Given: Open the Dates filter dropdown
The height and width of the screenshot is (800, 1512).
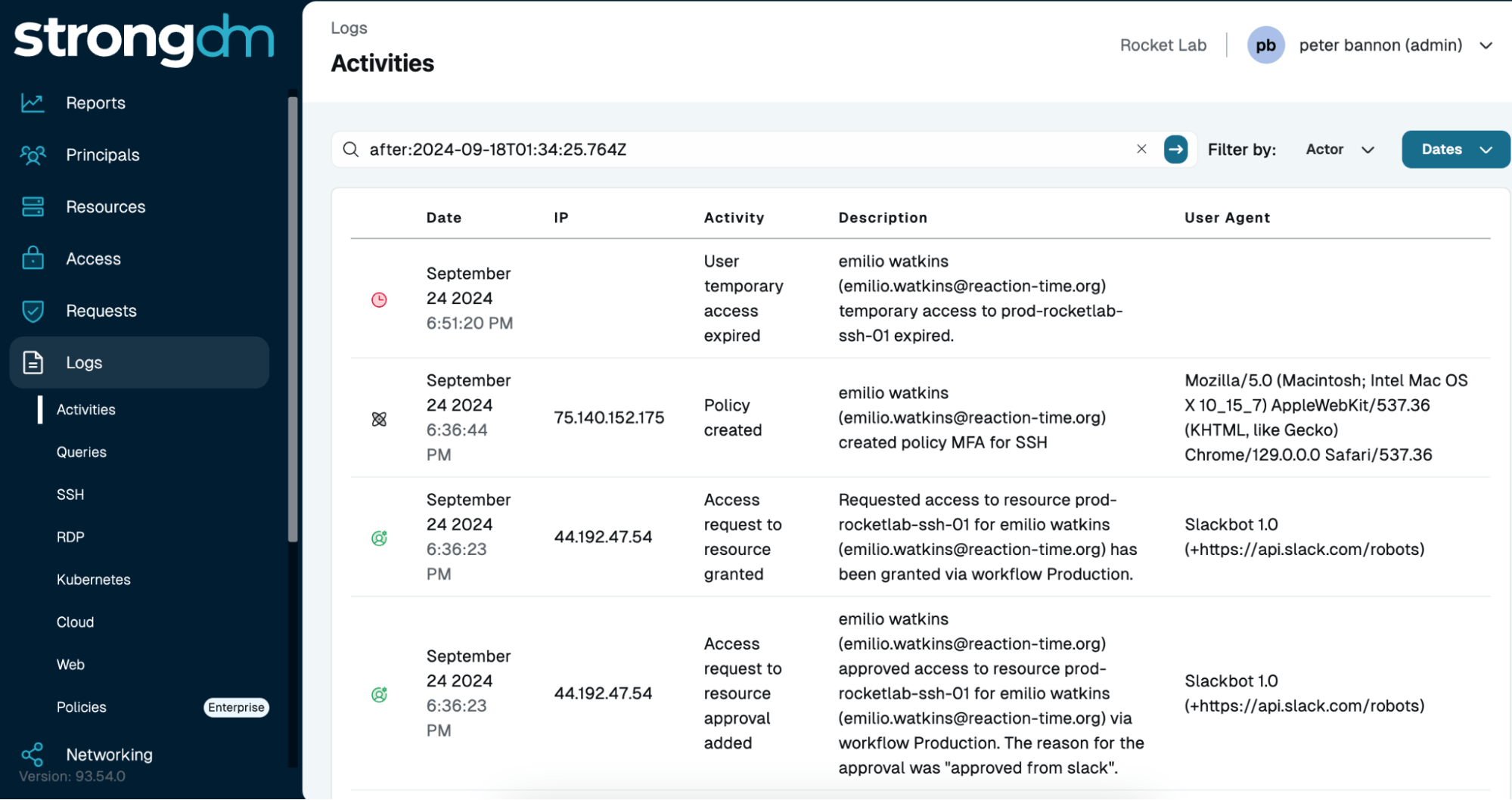Looking at the screenshot, I should tap(1454, 149).
